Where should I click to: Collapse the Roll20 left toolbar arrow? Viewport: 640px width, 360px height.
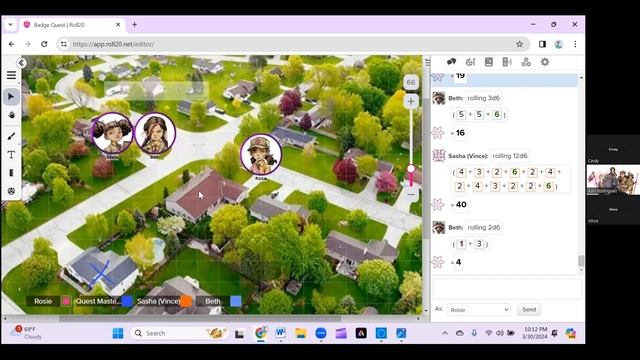21,63
